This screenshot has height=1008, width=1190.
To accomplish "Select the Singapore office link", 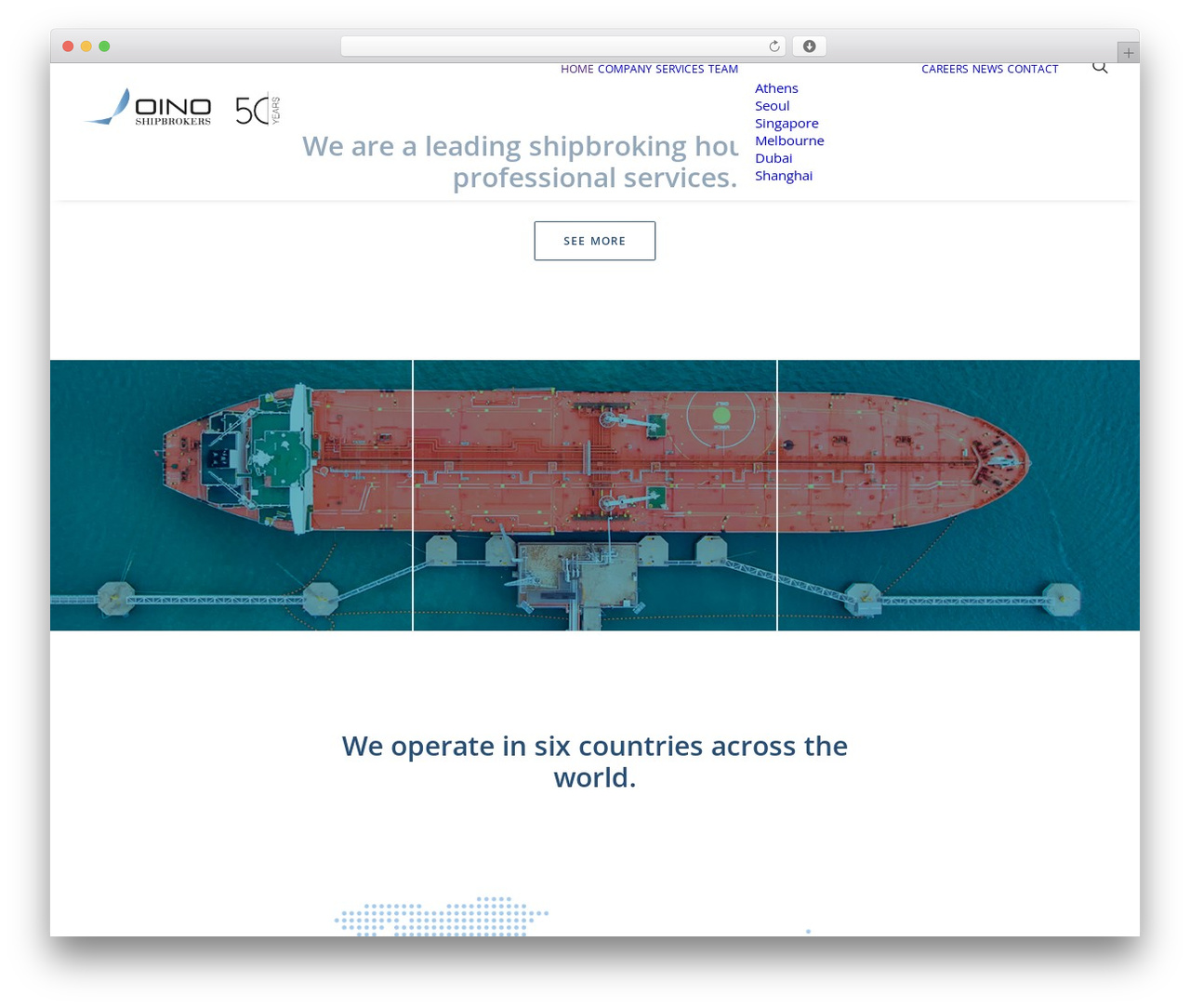I will 787,124.
